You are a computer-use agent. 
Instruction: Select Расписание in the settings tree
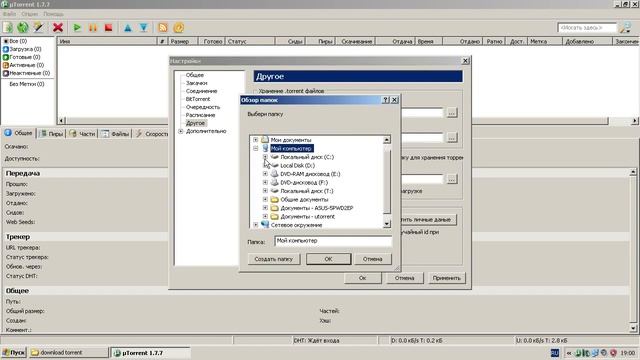pyautogui.click(x=200, y=115)
